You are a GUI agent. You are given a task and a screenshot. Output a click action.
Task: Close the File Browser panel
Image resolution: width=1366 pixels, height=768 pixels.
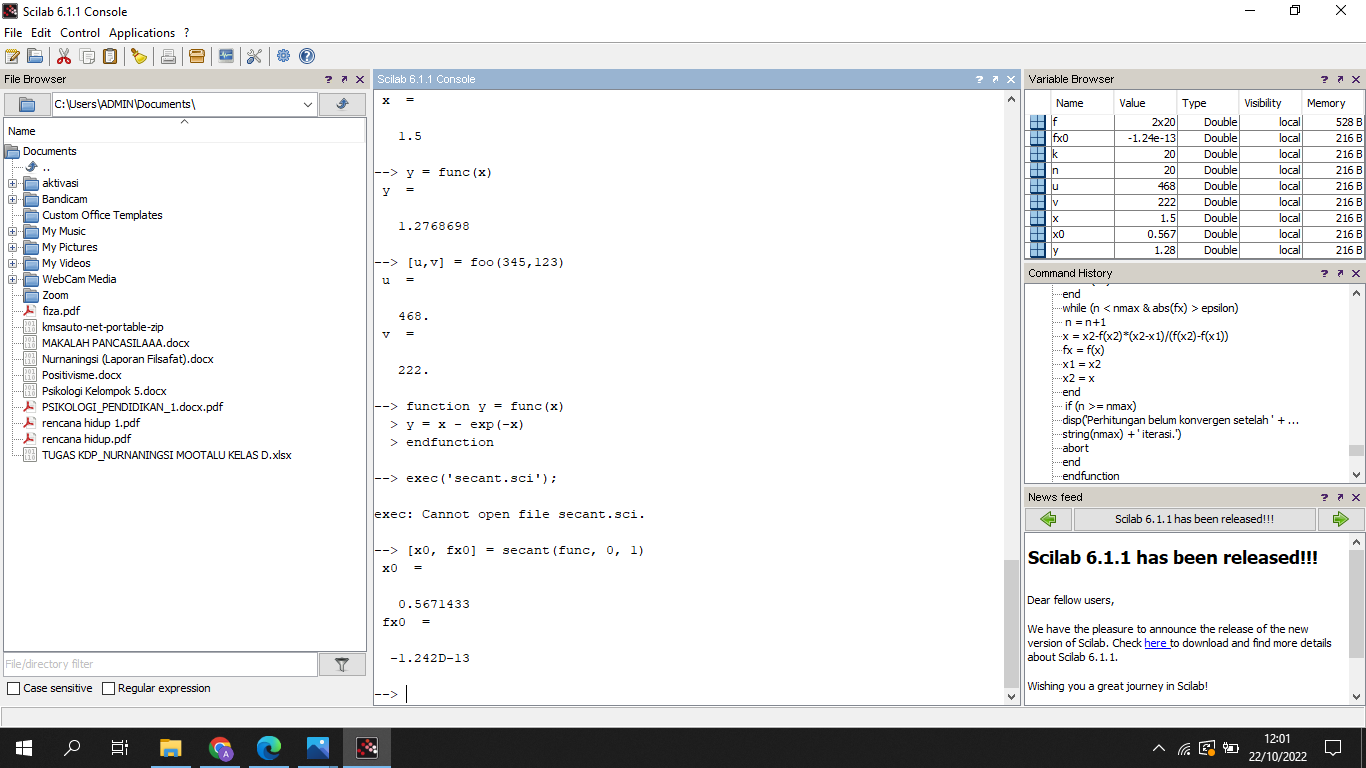coord(359,79)
